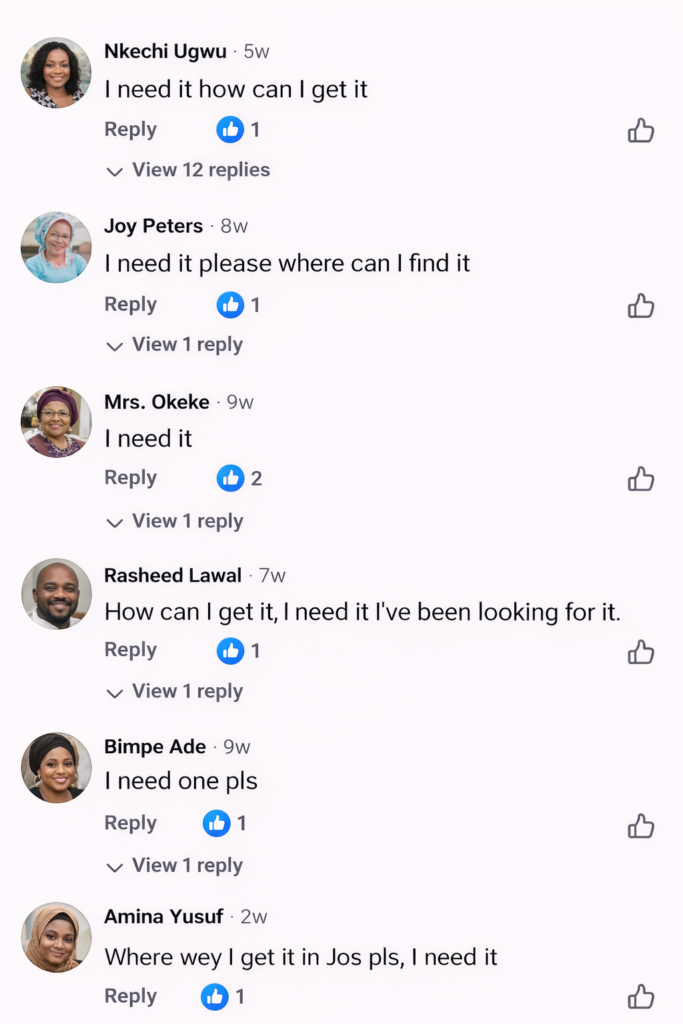Expand View 1 reply under Rasheed Lawal
Image resolution: width=683 pixels, height=1024 pixels.
pyautogui.click(x=175, y=692)
